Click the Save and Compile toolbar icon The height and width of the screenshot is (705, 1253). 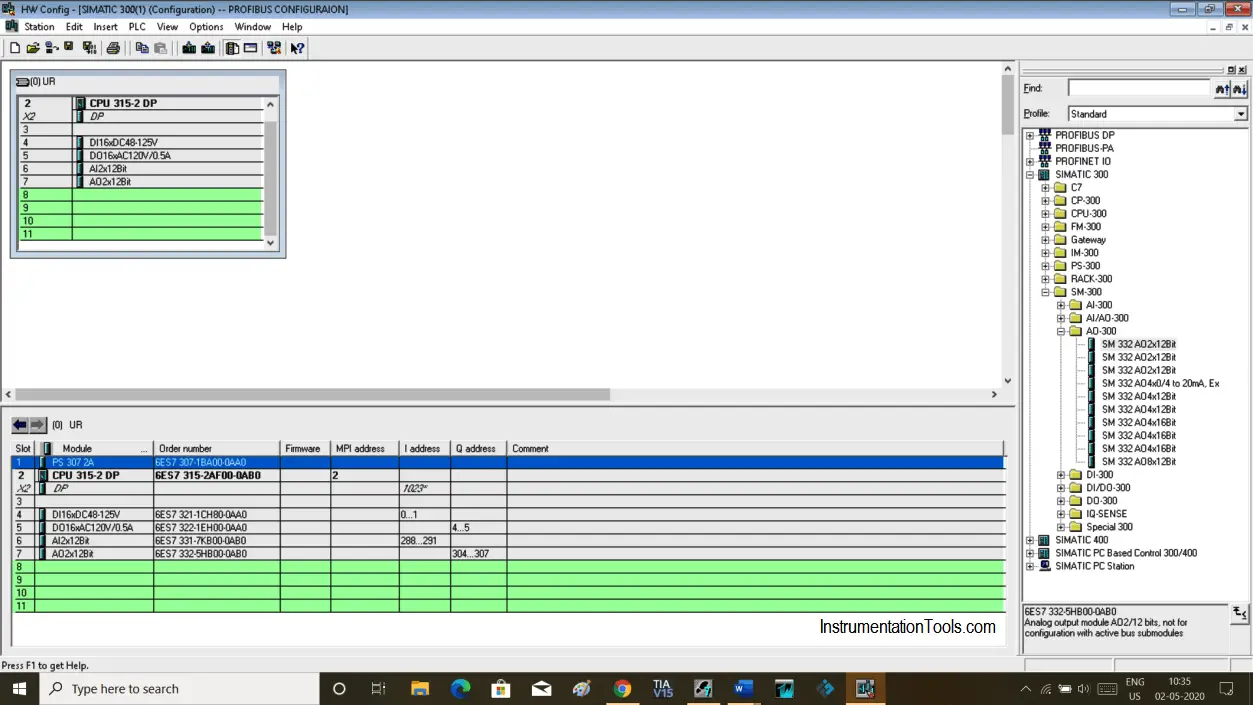click(89, 48)
